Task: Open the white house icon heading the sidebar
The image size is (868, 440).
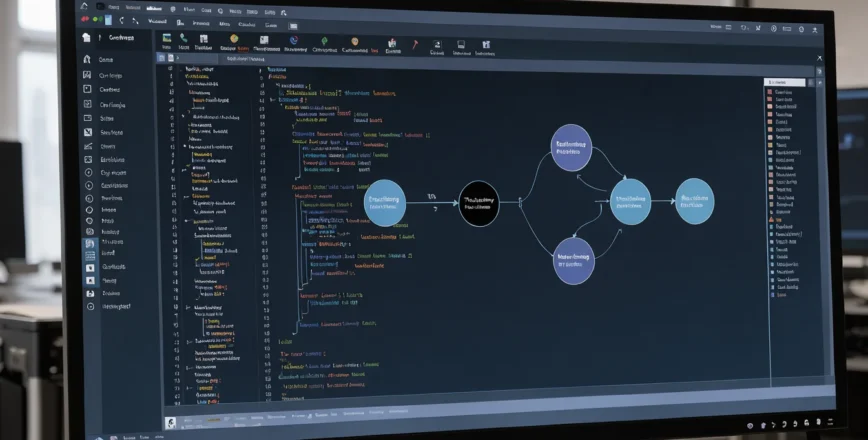Action: 86,37
